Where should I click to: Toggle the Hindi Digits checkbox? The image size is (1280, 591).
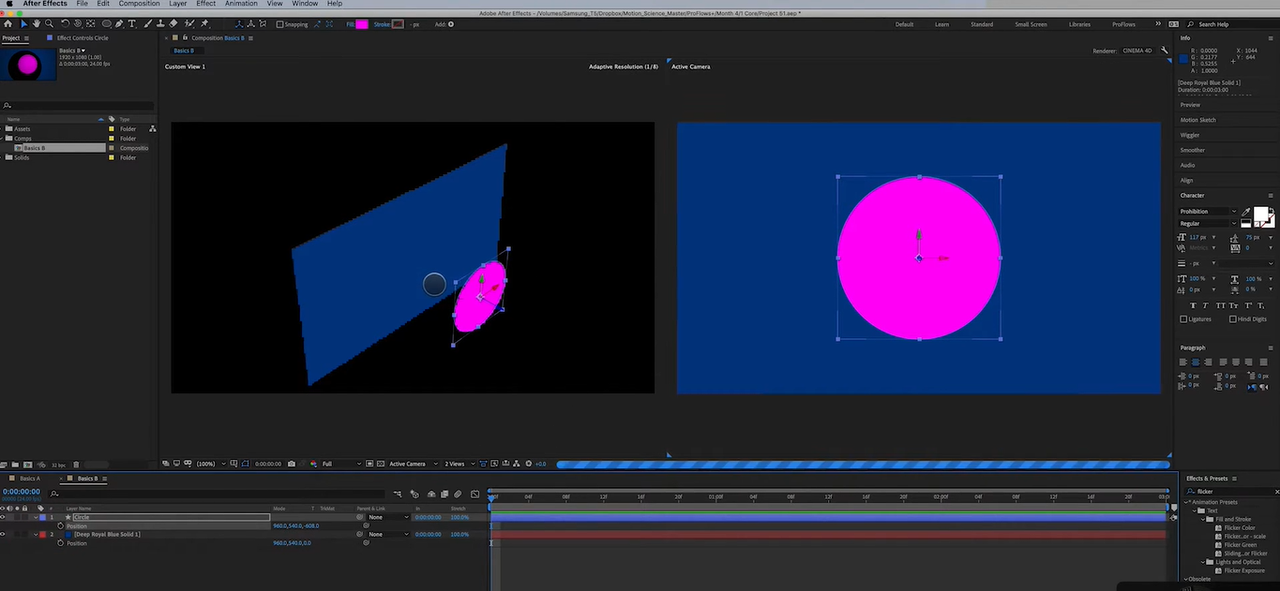[x=1233, y=319]
